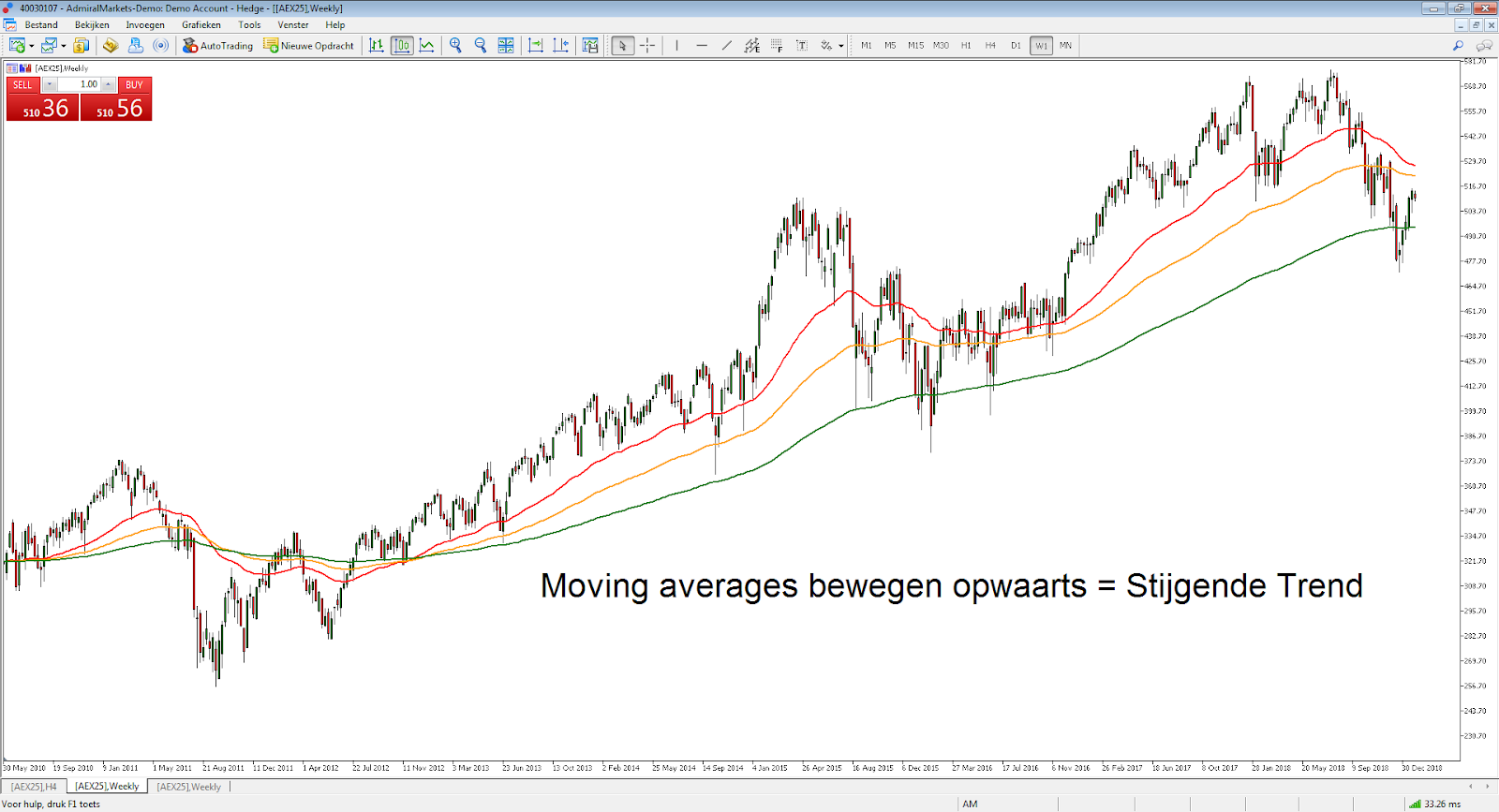Open the Venster menu
The image size is (1499, 812).
tap(293, 25)
